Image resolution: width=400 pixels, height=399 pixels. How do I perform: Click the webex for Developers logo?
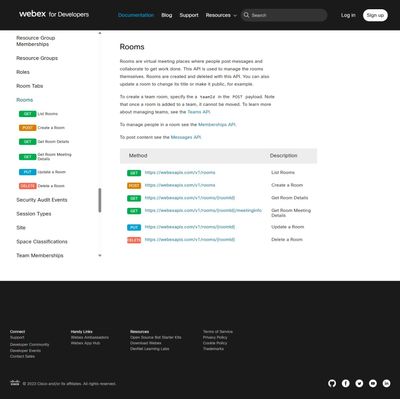54,14
